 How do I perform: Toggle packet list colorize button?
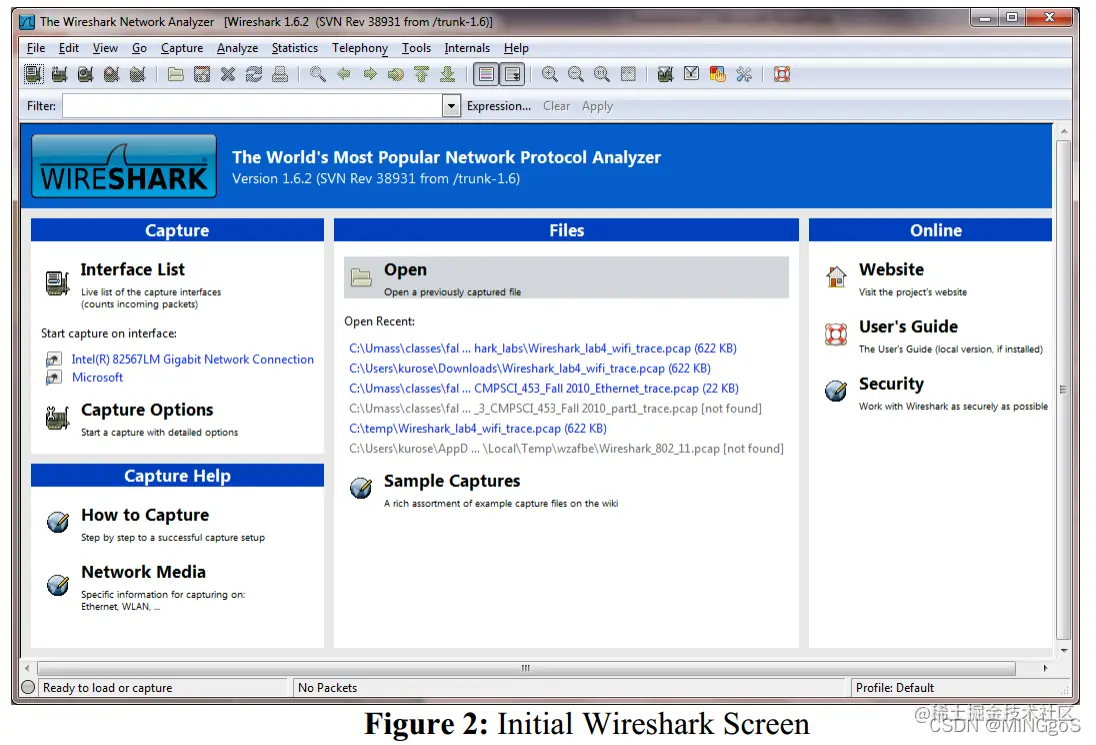486,74
